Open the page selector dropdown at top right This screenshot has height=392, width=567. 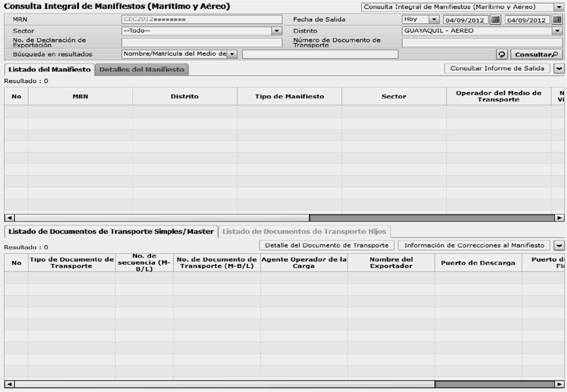[558, 7]
